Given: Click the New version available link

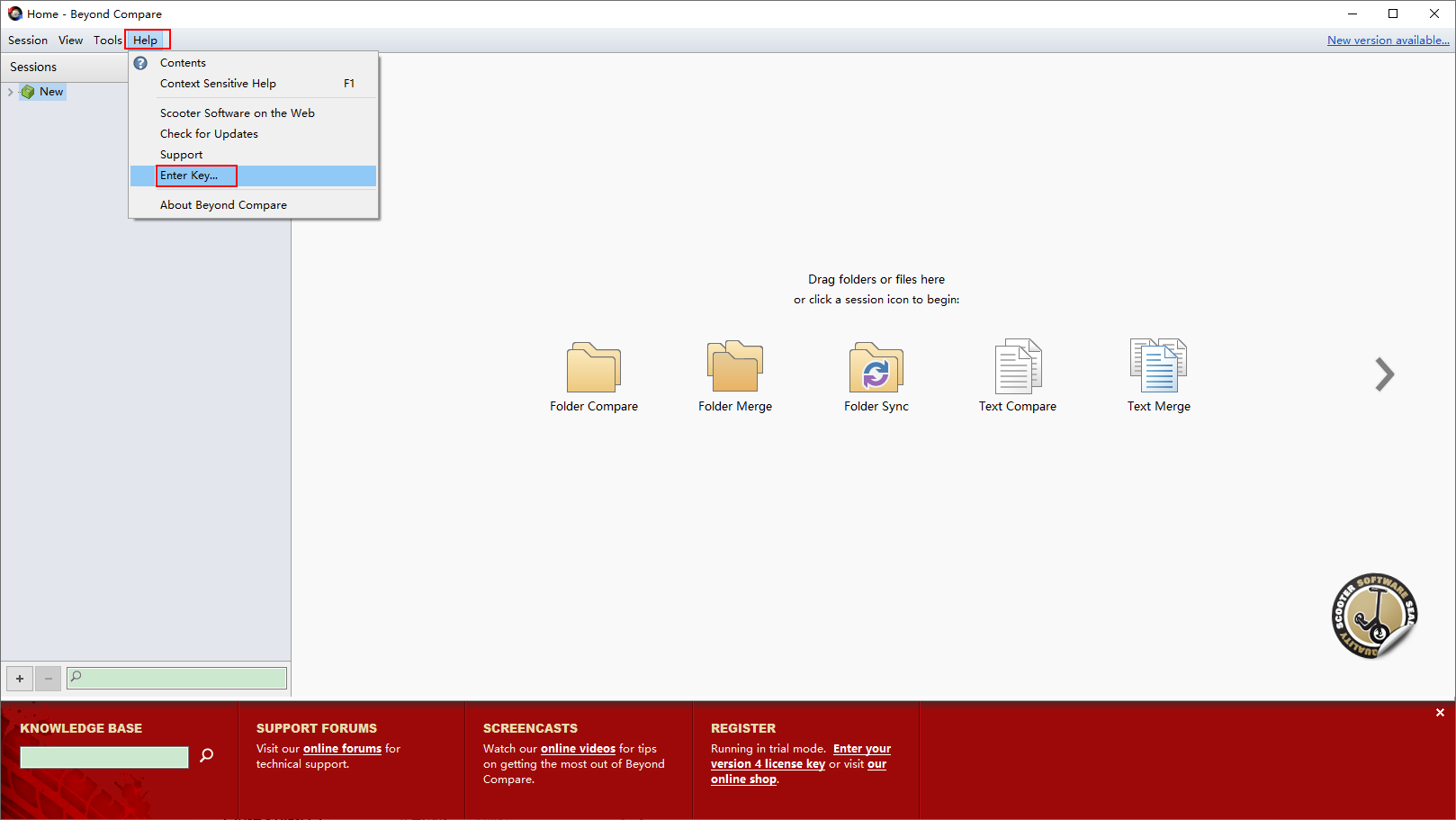Looking at the screenshot, I should coord(1389,41).
